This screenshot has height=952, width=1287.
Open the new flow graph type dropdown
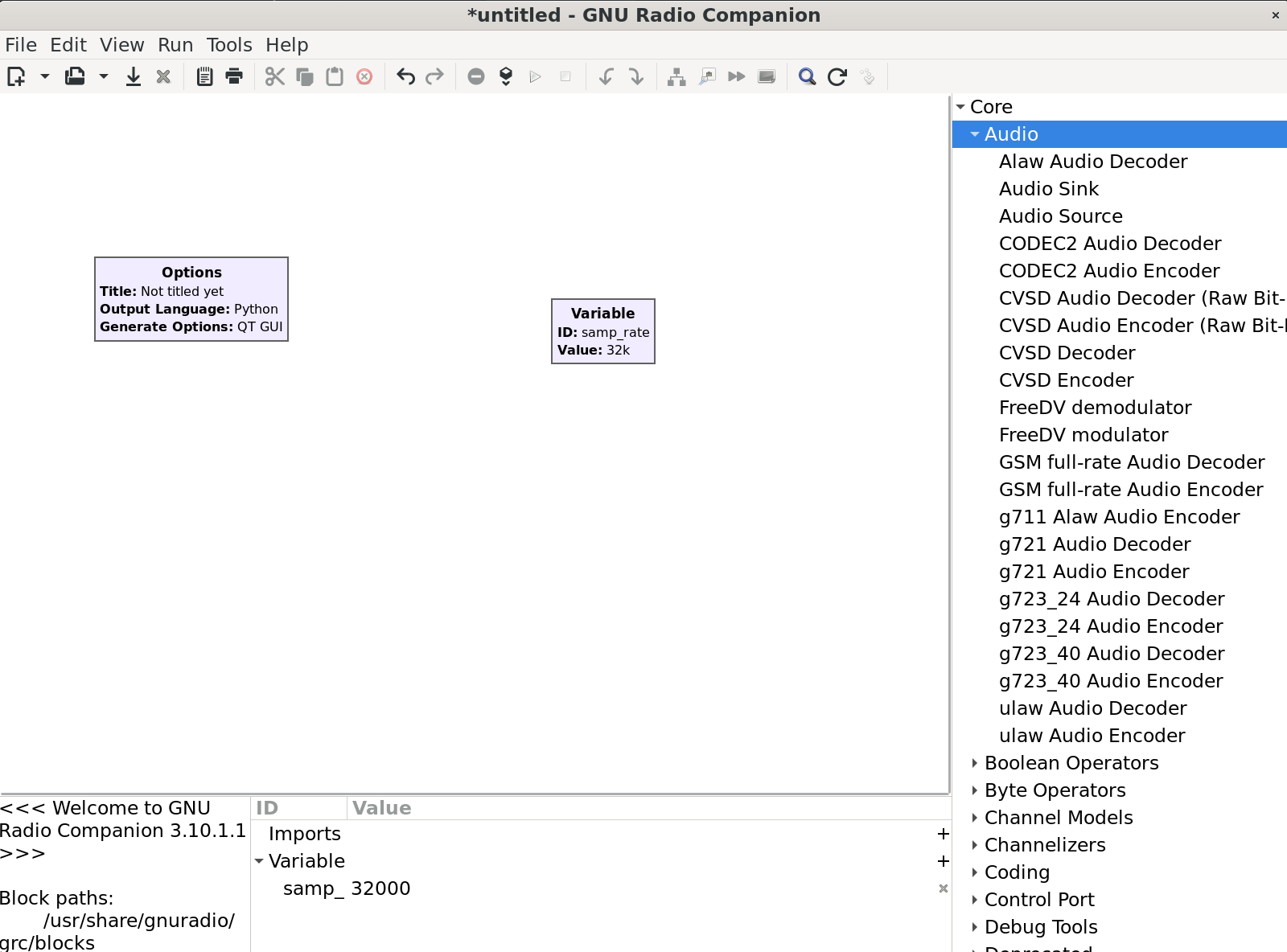(45, 76)
